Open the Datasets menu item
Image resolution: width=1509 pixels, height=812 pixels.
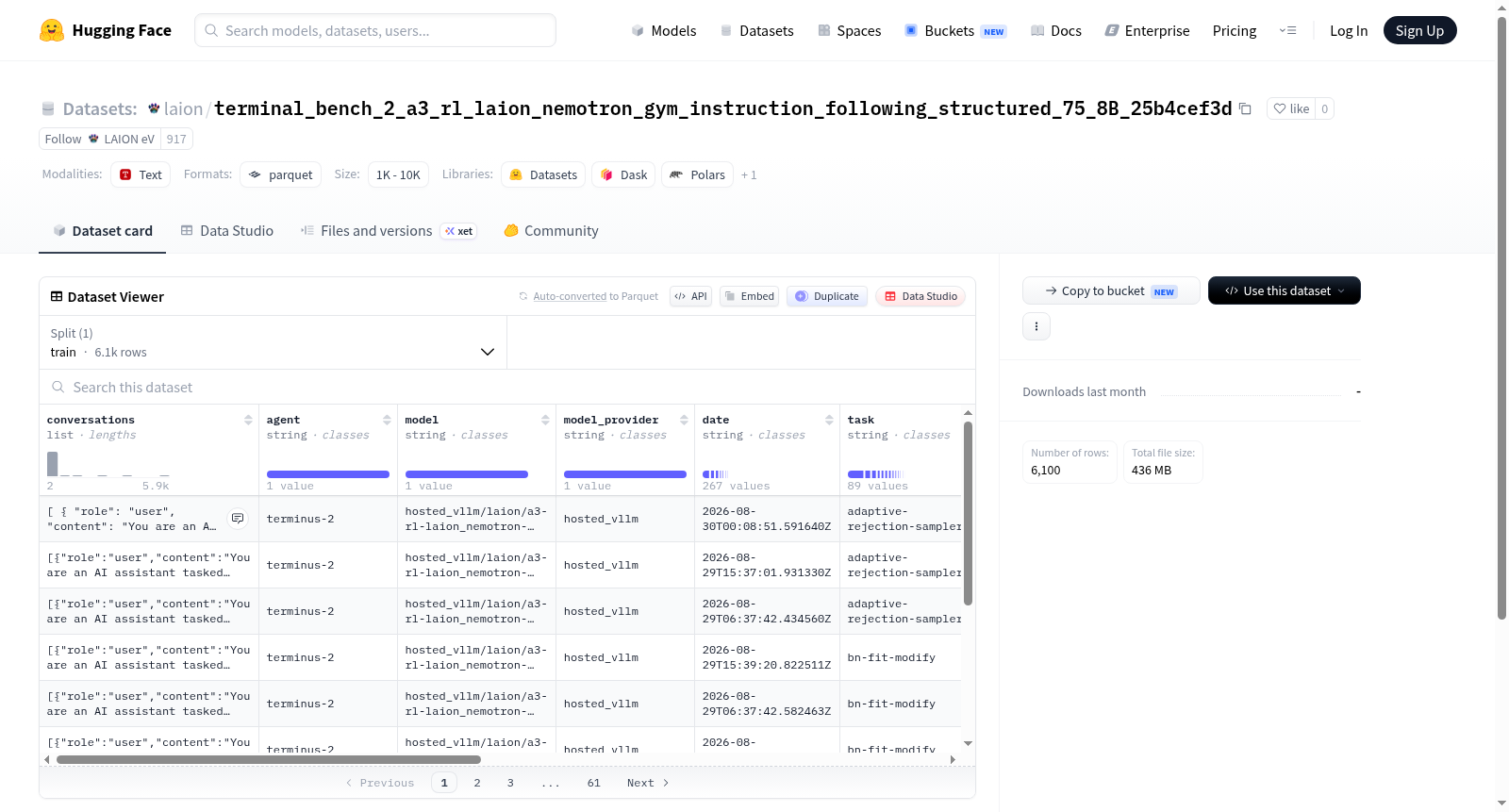tap(757, 30)
